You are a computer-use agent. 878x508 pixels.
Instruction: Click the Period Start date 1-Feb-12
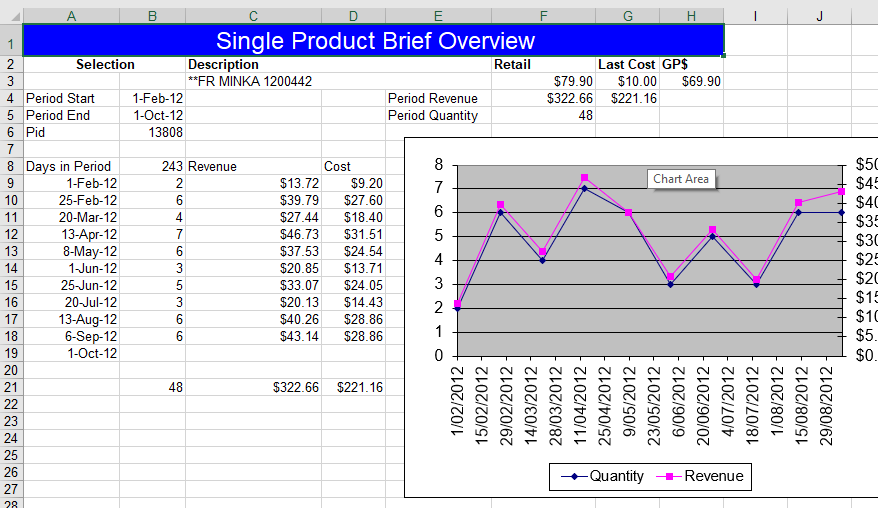pyautogui.click(x=152, y=99)
